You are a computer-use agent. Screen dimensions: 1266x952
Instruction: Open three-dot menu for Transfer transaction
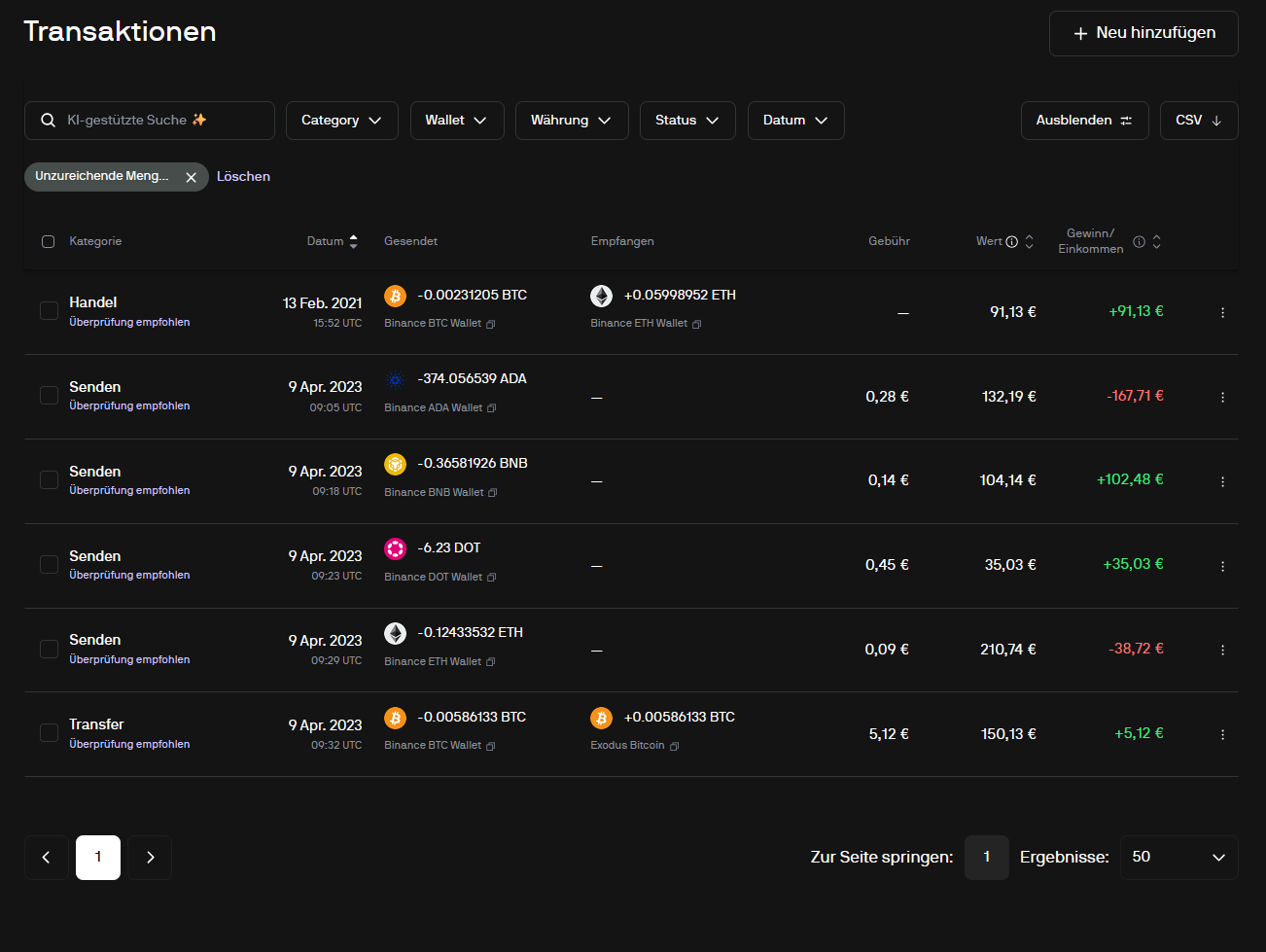[1222, 734]
